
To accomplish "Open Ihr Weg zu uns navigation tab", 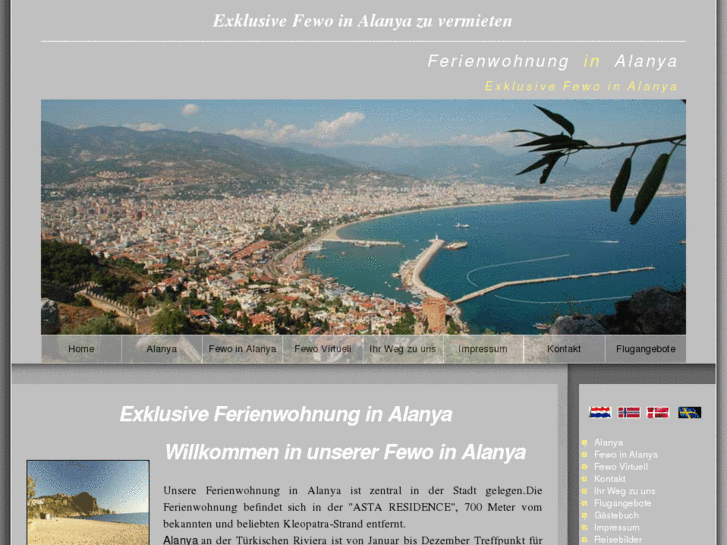I will pyautogui.click(x=403, y=349).
